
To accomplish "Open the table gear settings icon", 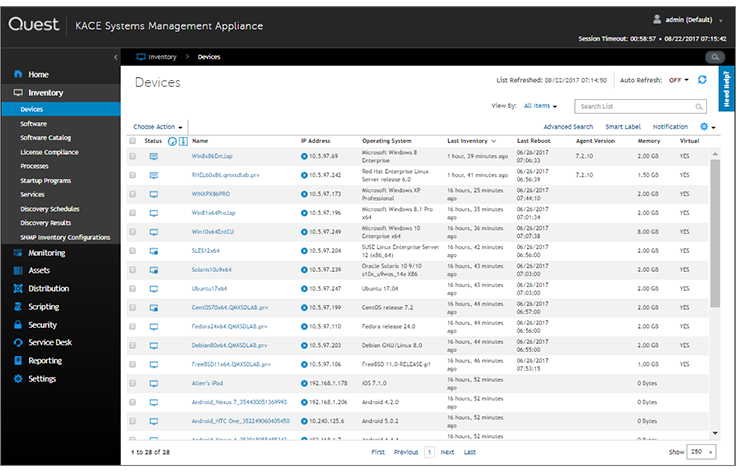I will (705, 127).
